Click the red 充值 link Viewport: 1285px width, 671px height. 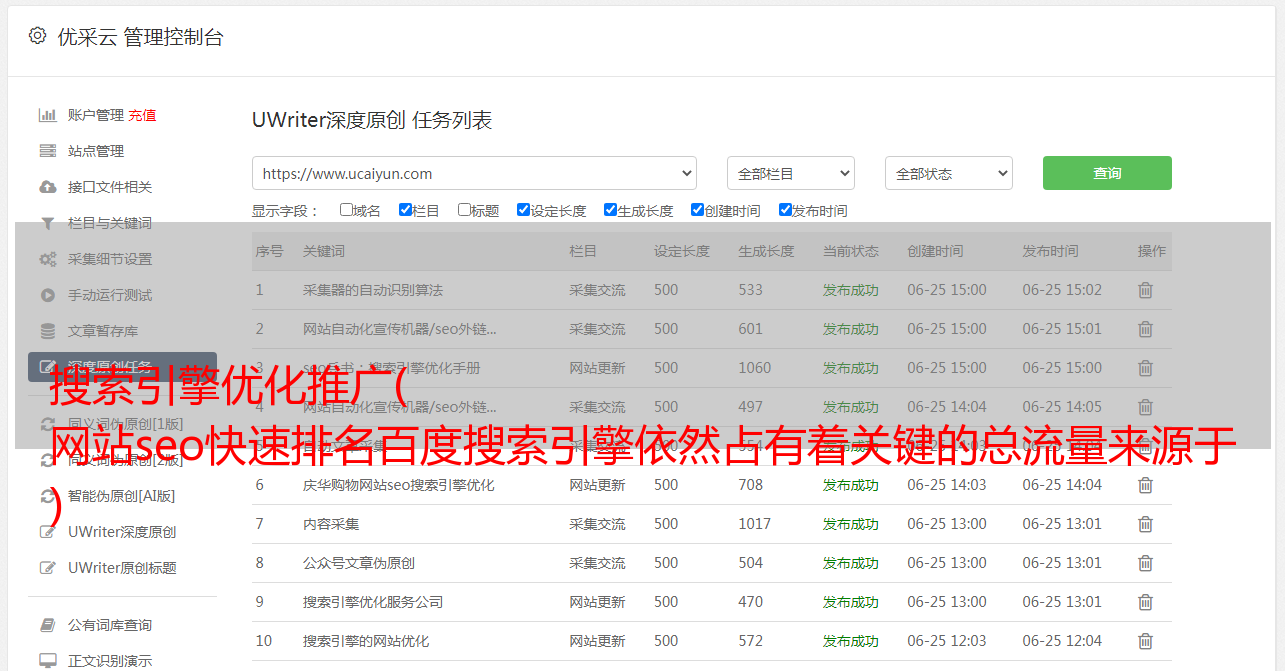pos(142,115)
